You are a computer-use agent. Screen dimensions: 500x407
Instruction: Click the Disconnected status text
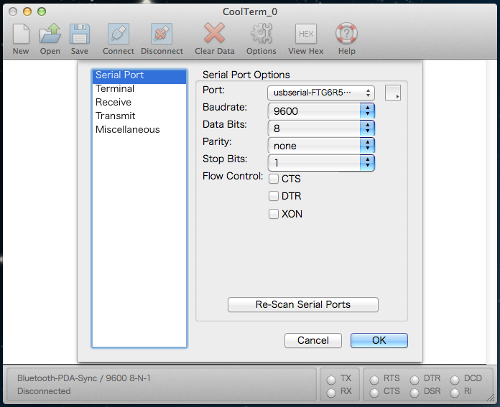tap(44, 391)
